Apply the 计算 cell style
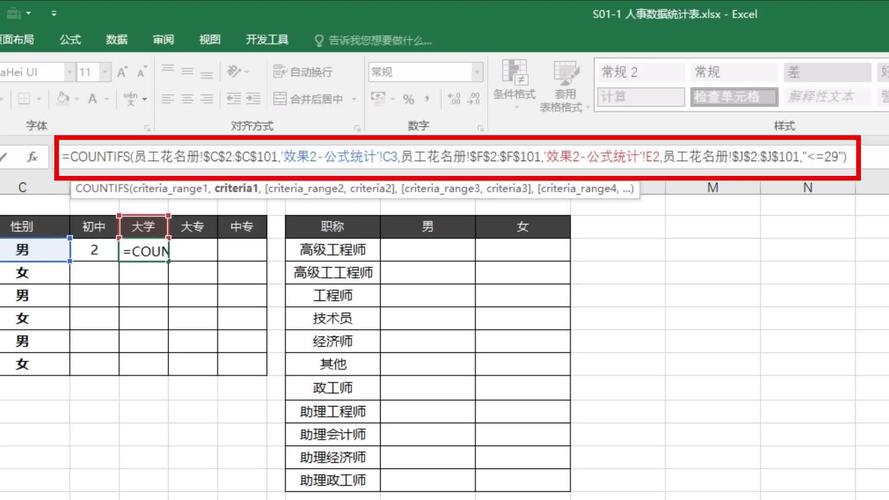889x500 pixels. pyautogui.click(x=641, y=96)
